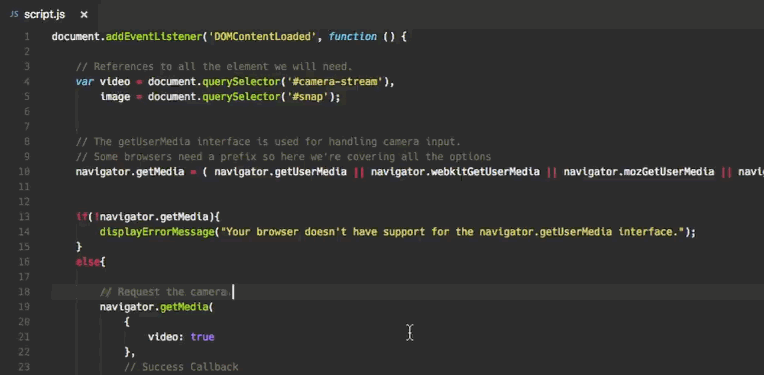Click navigator.mozGetUserMedia on line 10
764x375 pixels.
639,171
